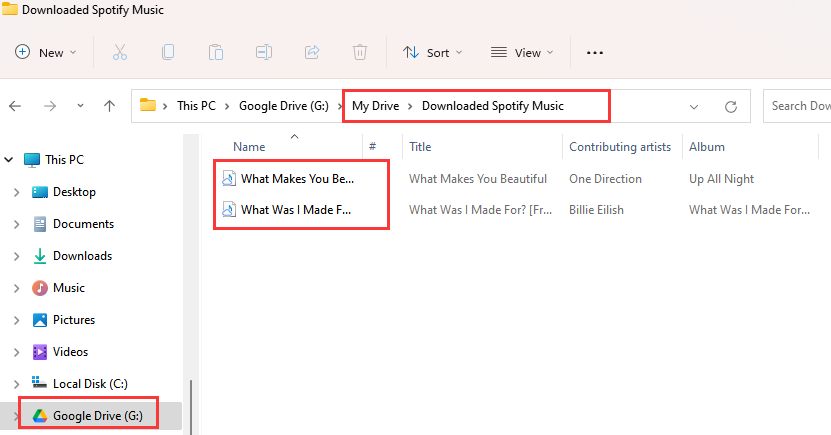Expand the Desktop tree node
This screenshot has width=831, height=435.
[x=16, y=192]
